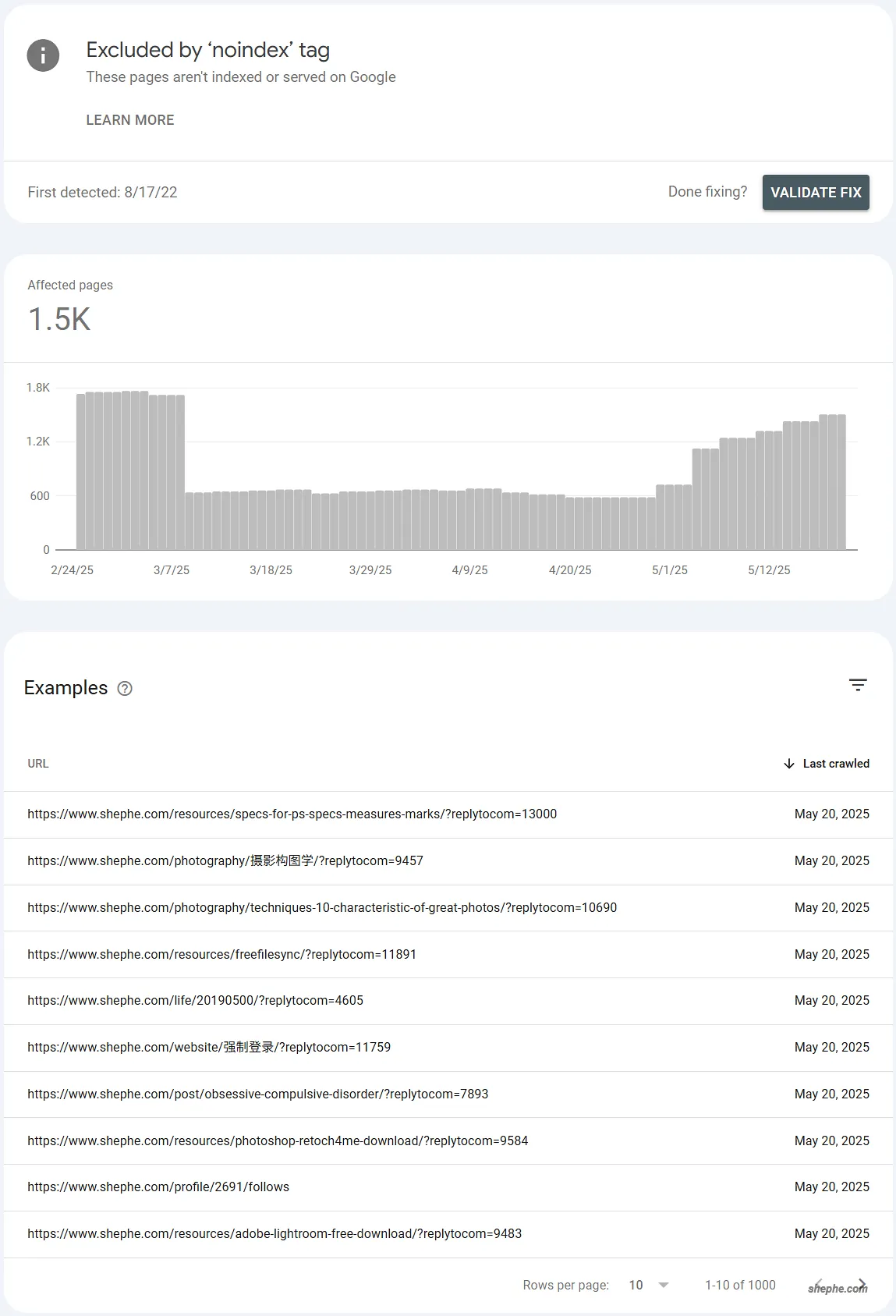Go to previous page of examples

tap(819, 1283)
